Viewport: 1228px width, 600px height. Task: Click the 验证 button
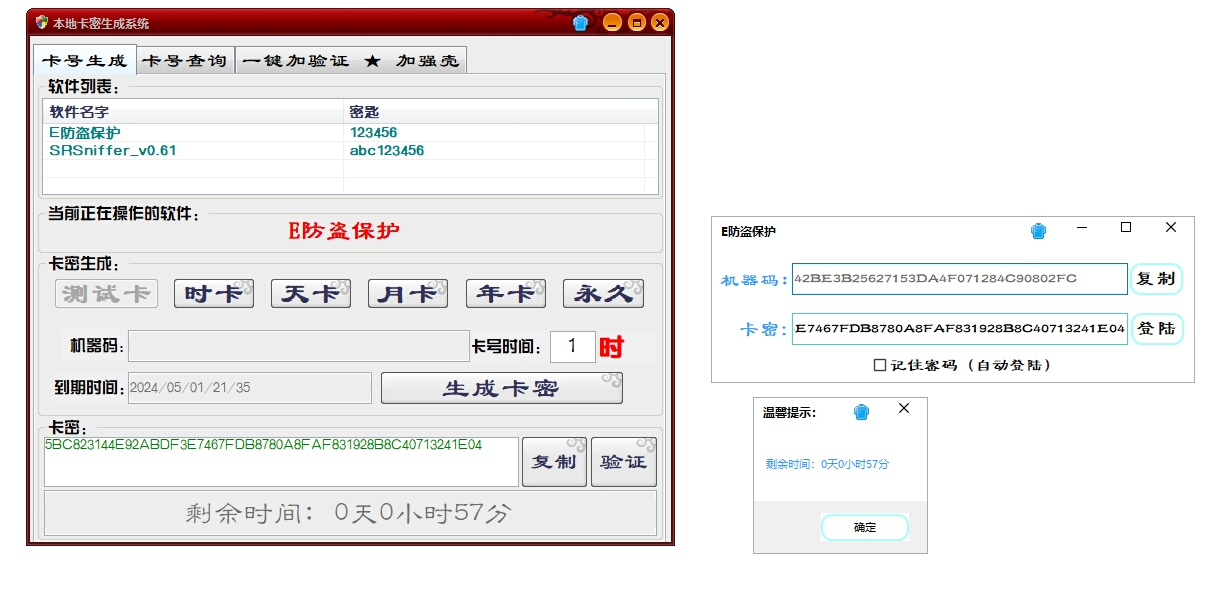[624, 462]
